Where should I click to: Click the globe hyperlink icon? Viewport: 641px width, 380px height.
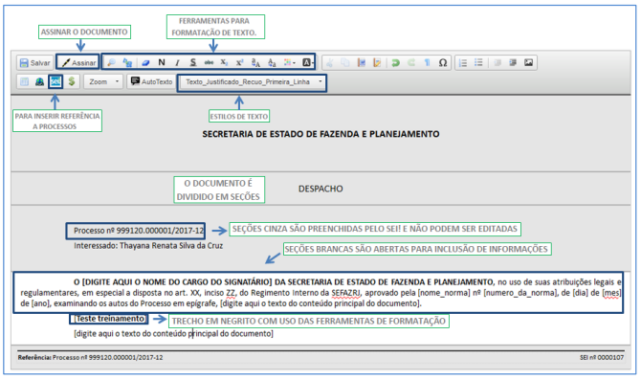pyautogui.click(x=40, y=81)
